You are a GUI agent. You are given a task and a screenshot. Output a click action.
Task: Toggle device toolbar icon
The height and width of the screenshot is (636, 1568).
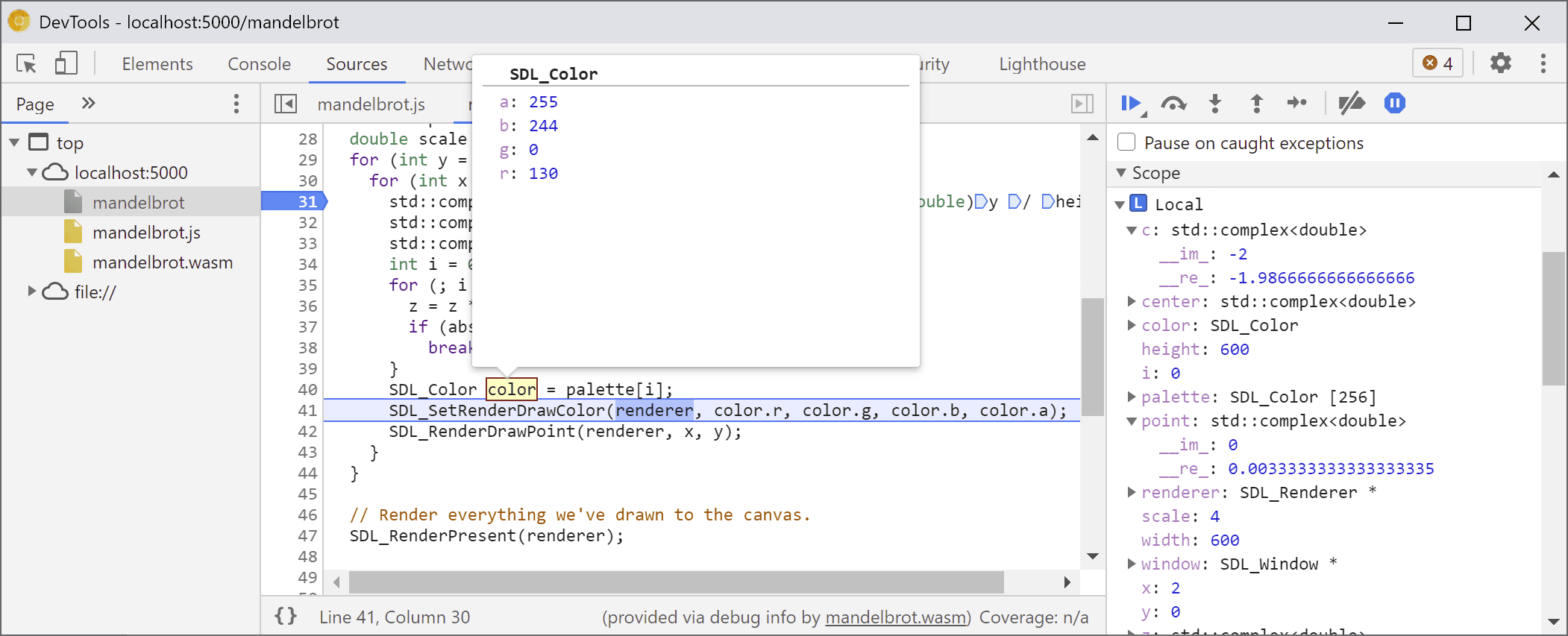click(66, 63)
